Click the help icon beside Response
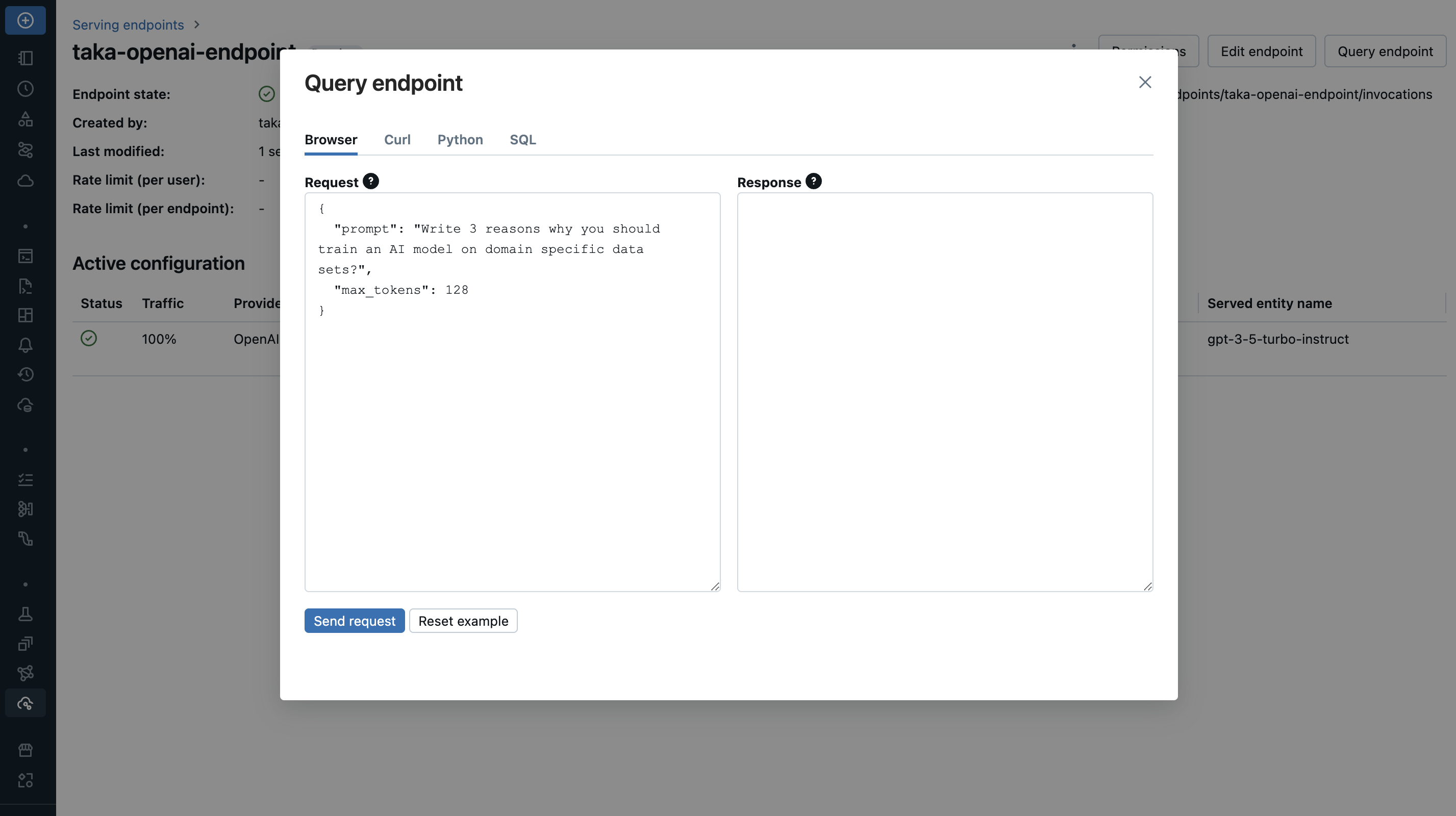Viewport: 1456px width, 816px height. 813,182
